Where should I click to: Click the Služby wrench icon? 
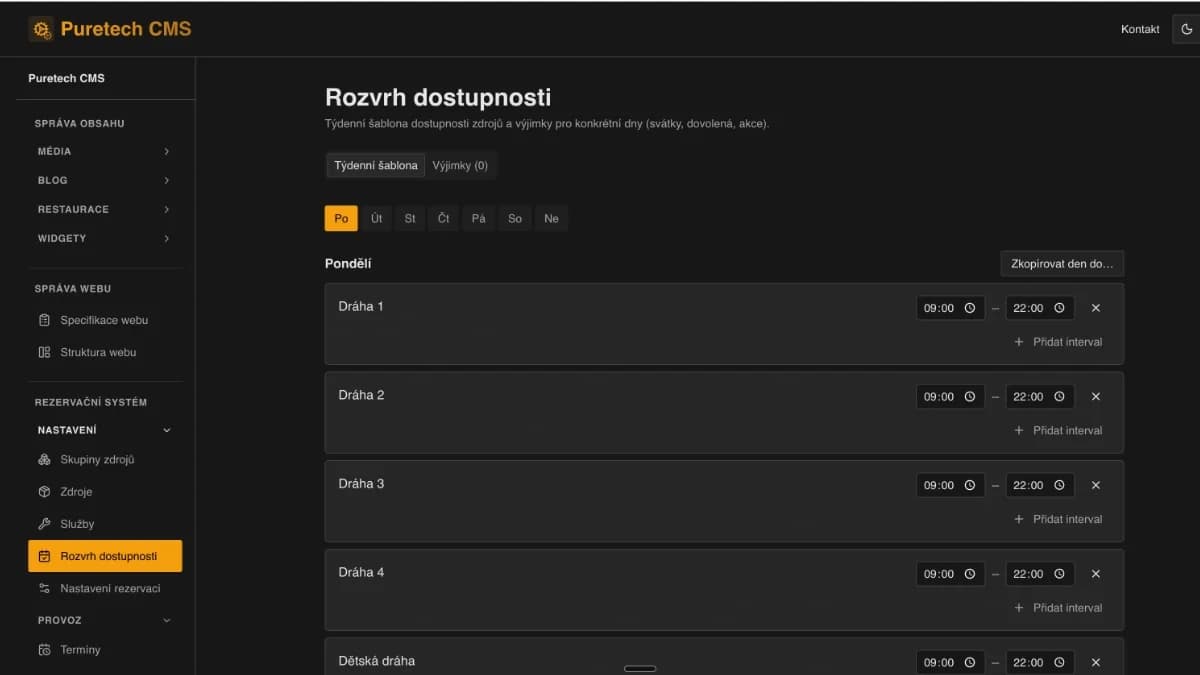click(44, 524)
